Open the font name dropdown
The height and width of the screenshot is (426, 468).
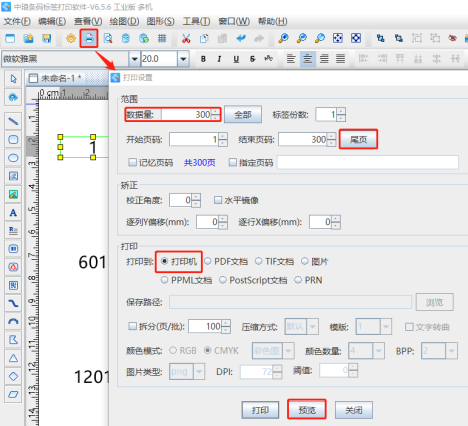point(134,59)
